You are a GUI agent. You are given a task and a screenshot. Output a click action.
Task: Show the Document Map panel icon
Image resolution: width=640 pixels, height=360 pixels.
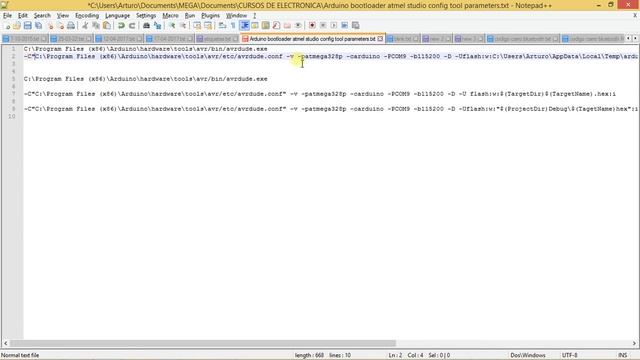coord(266,26)
